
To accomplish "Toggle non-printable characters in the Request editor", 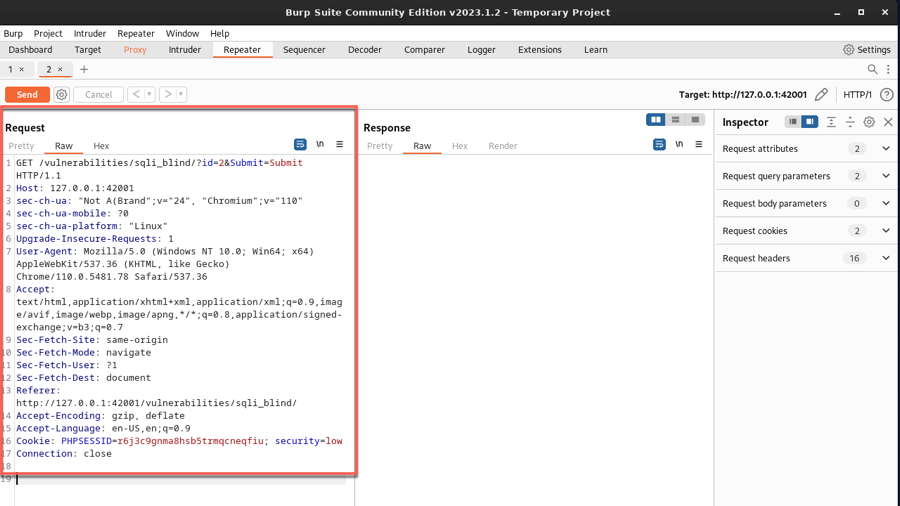I will 320,144.
